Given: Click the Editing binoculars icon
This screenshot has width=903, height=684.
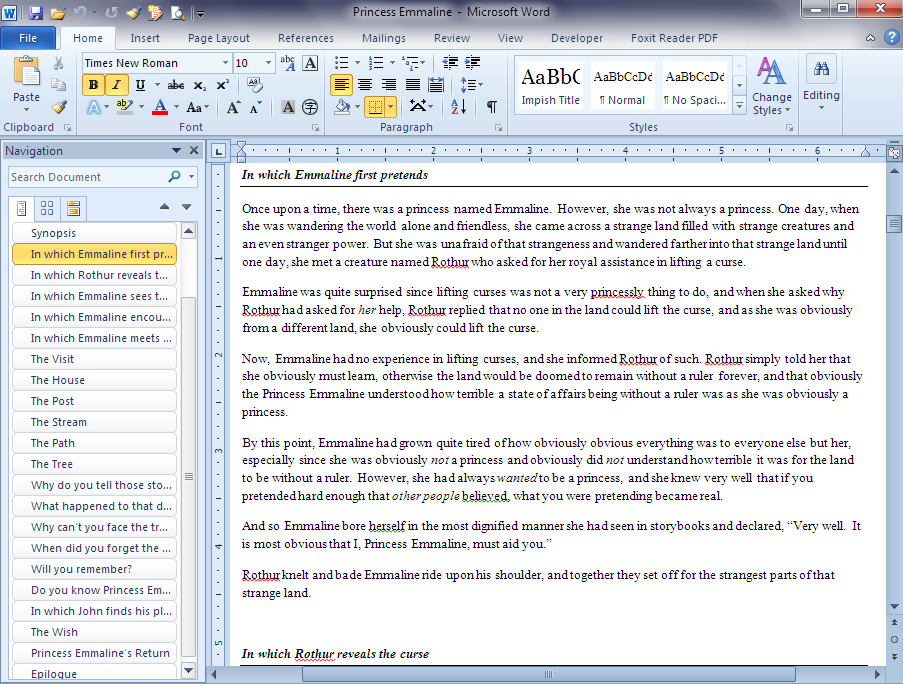Looking at the screenshot, I should 821,69.
